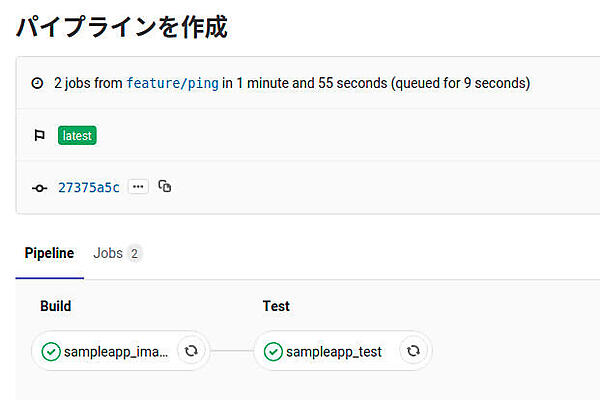Retry the sampleapp_ima build job

pos(191,351)
